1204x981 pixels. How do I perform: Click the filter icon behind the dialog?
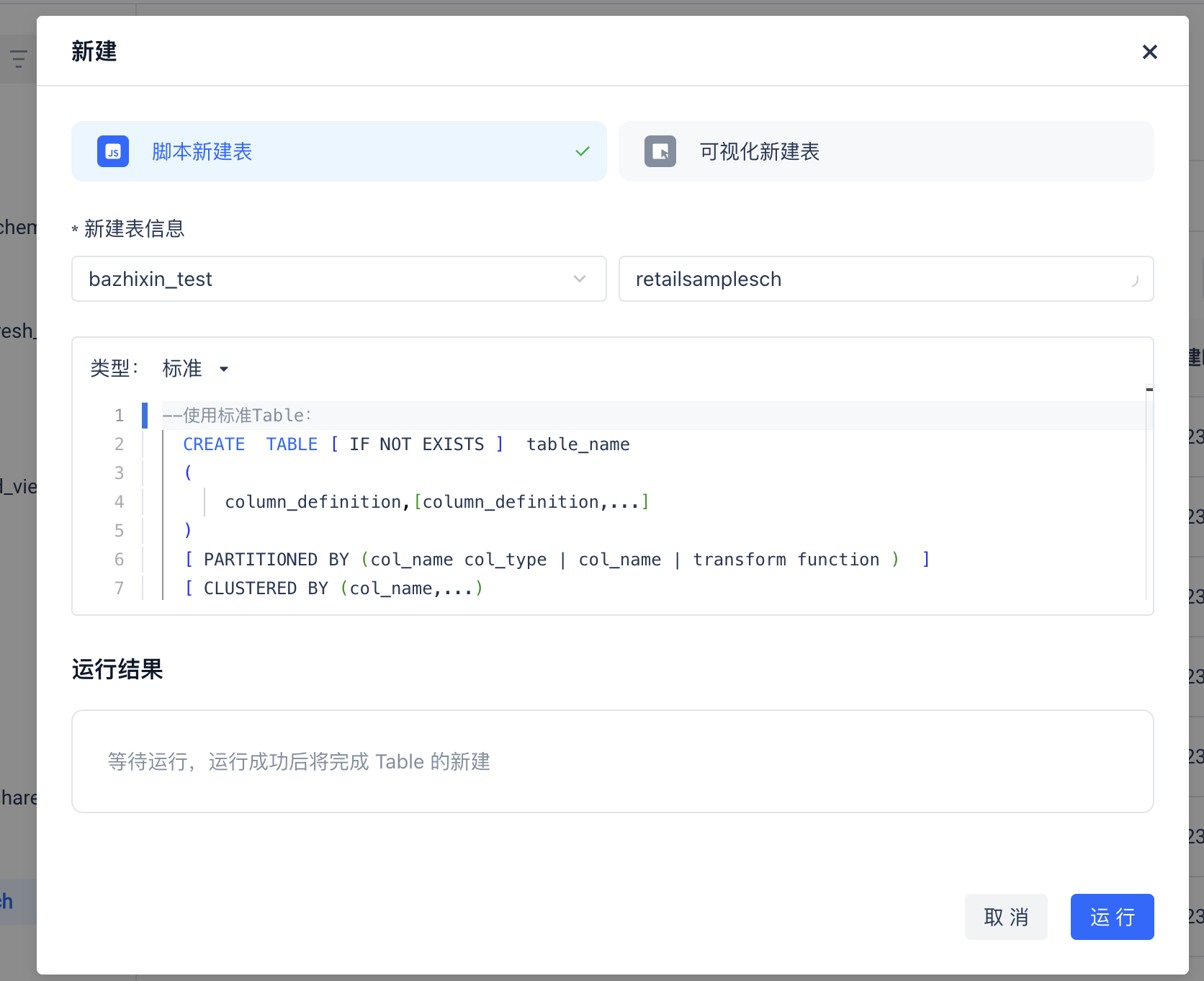(x=19, y=58)
